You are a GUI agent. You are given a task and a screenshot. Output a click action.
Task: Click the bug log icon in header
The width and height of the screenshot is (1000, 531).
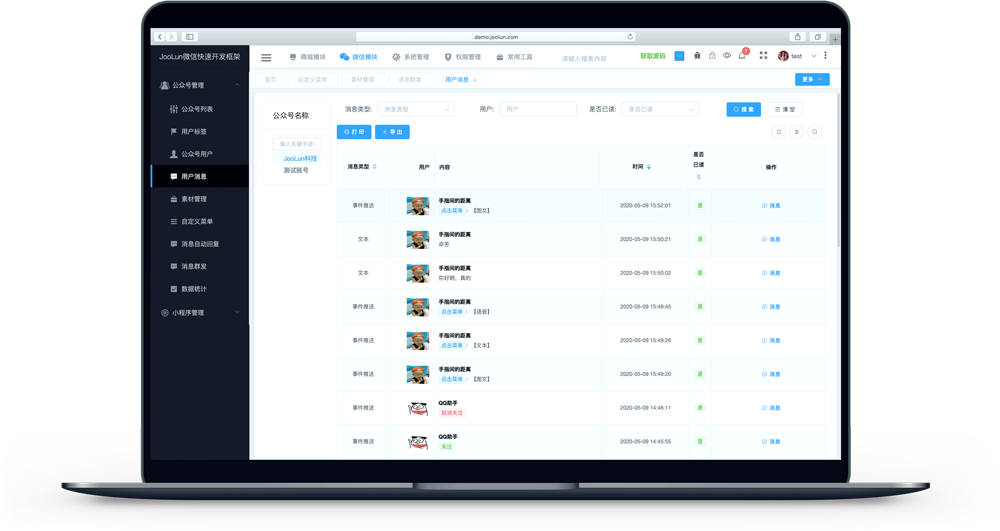pos(697,56)
